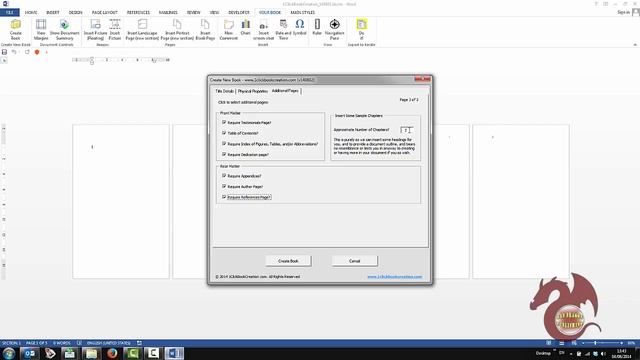The image size is (640, 360).
Task: Open Firefox from the taskbar
Action: [112, 353]
